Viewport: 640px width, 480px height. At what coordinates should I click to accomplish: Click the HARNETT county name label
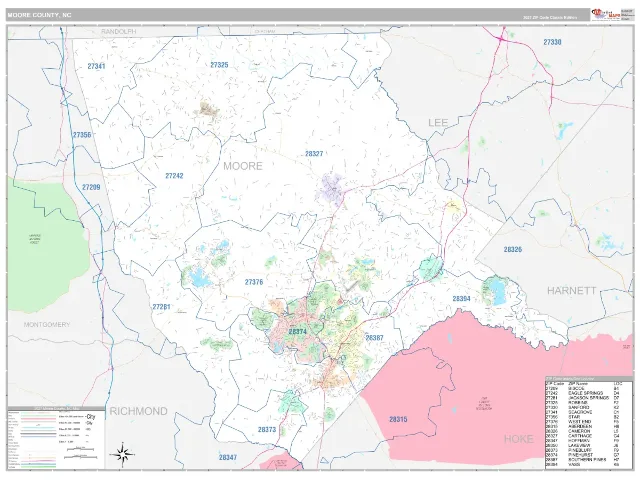(x=571, y=291)
